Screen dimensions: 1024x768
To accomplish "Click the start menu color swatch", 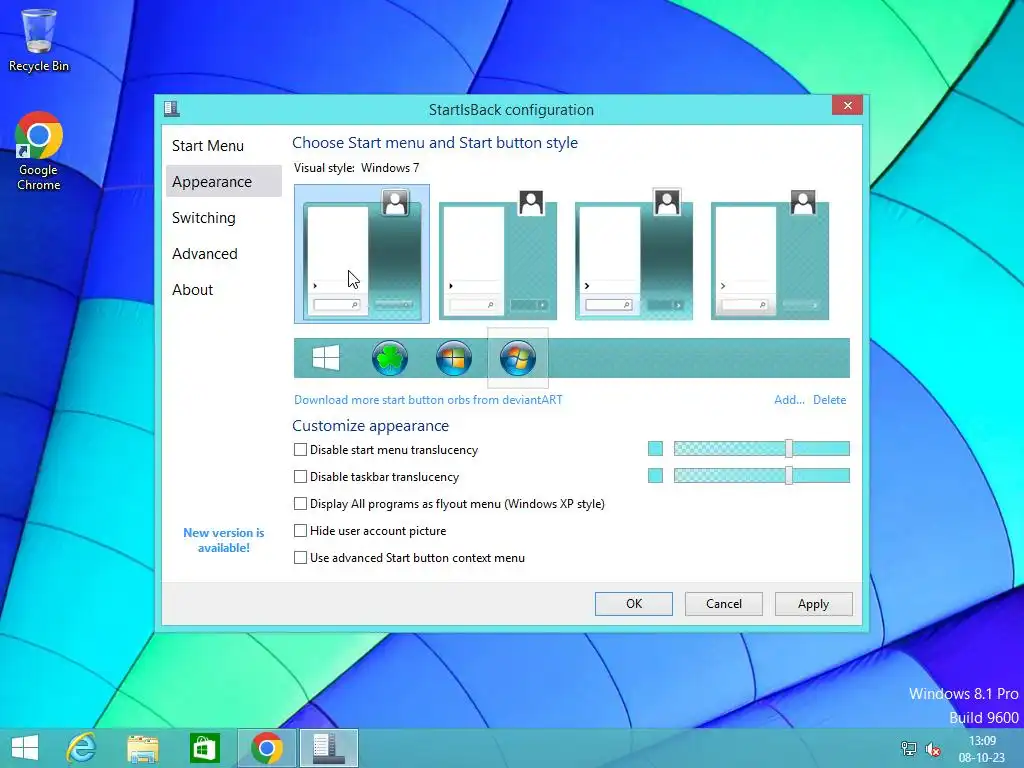I will coord(655,449).
